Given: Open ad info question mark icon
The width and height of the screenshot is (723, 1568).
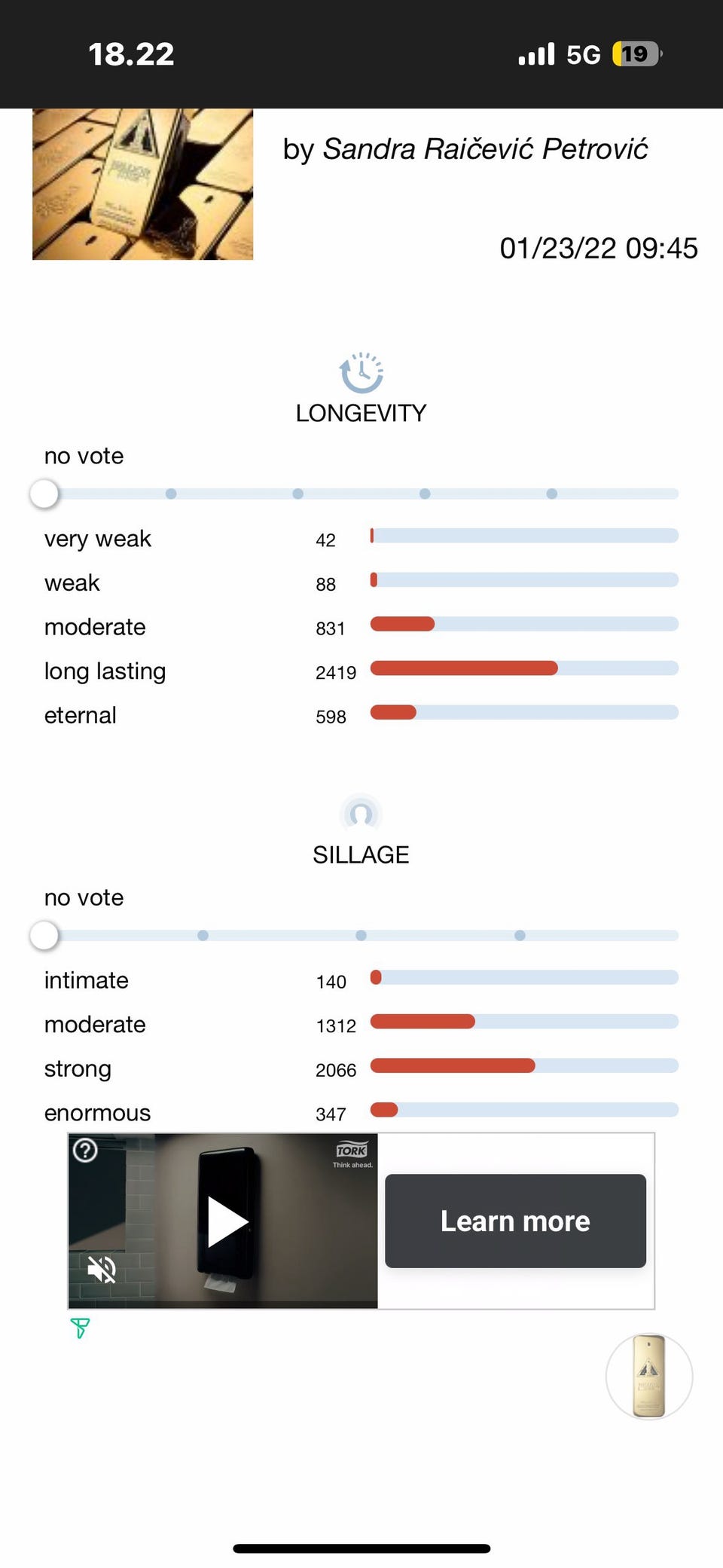Looking at the screenshot, I should pos(85,1151).
